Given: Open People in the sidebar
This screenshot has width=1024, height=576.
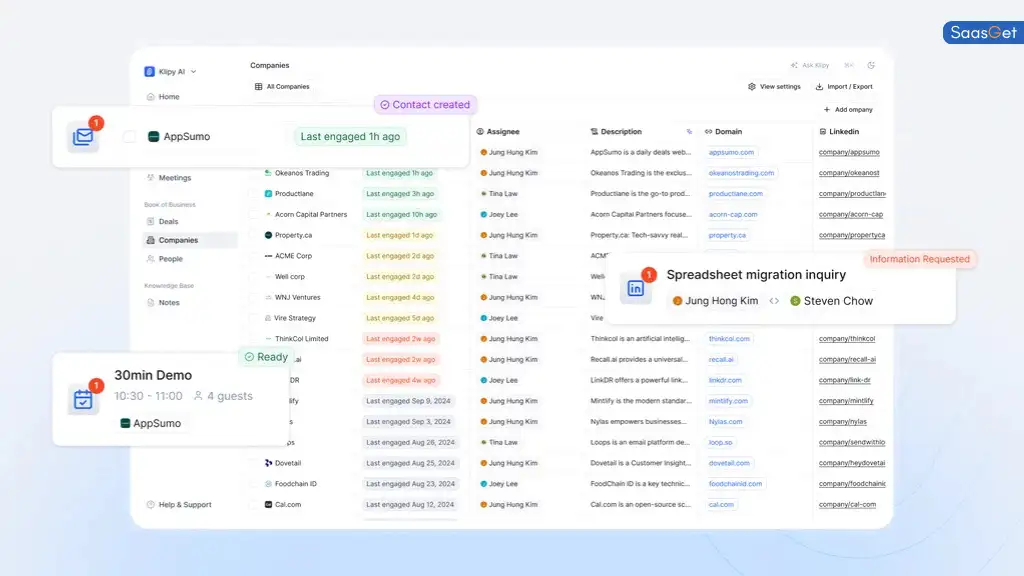Looking at the screenshot, I should [165, 259].
